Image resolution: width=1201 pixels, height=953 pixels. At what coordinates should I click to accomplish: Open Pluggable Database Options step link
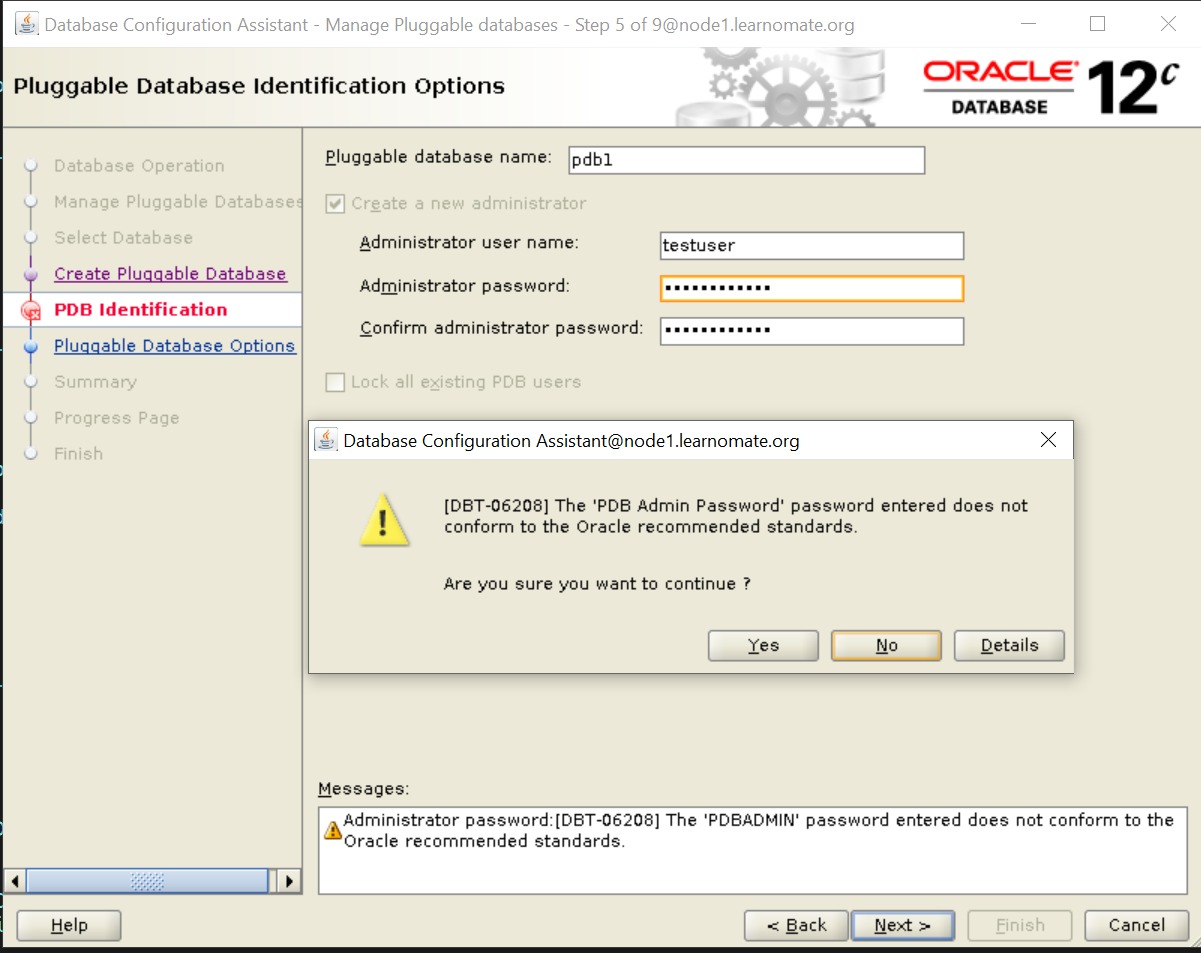point(174,346)
